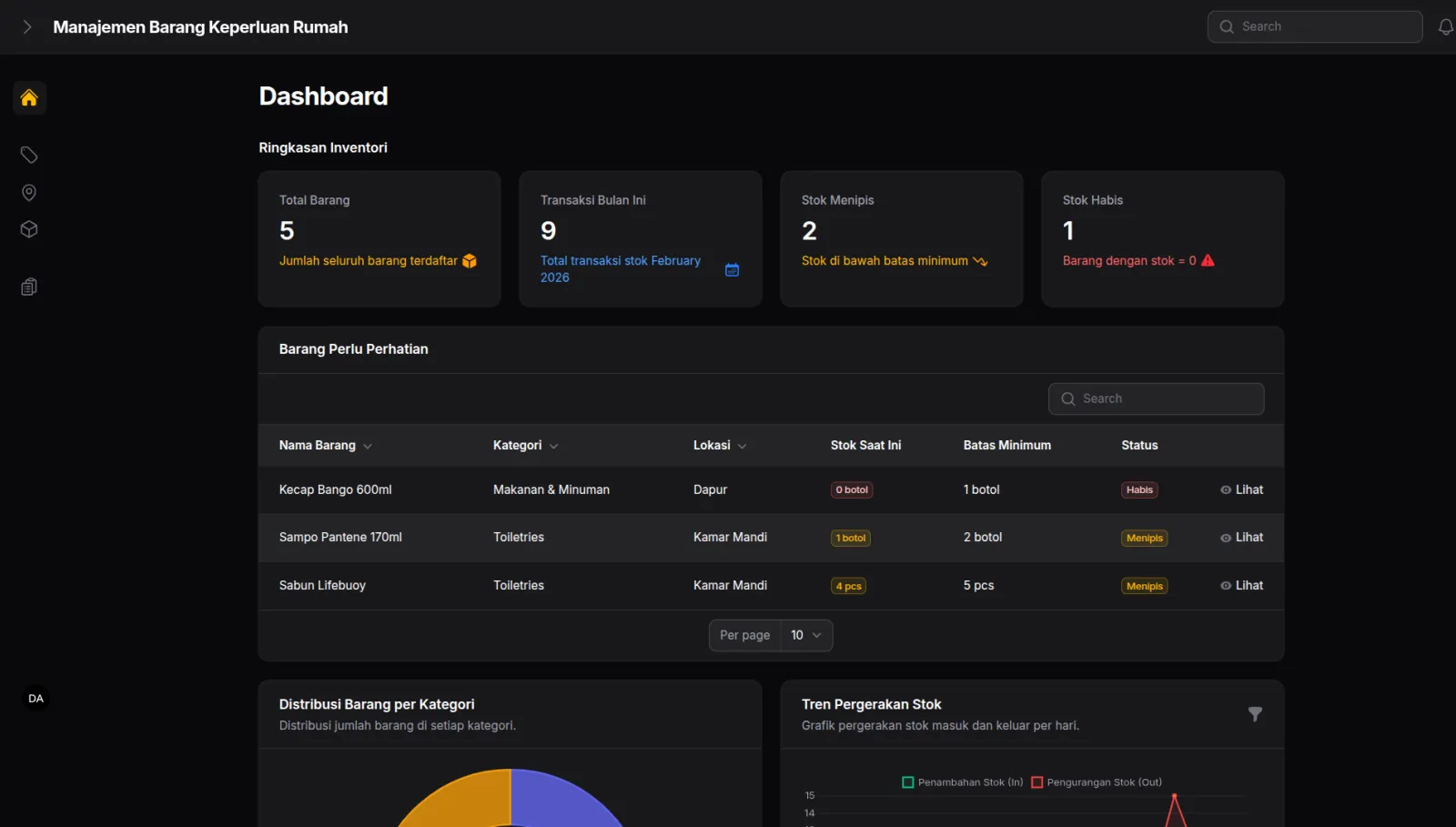Click the DA user avatar
The width and height of the screenshot is (1456, 827).
(35, 699)
